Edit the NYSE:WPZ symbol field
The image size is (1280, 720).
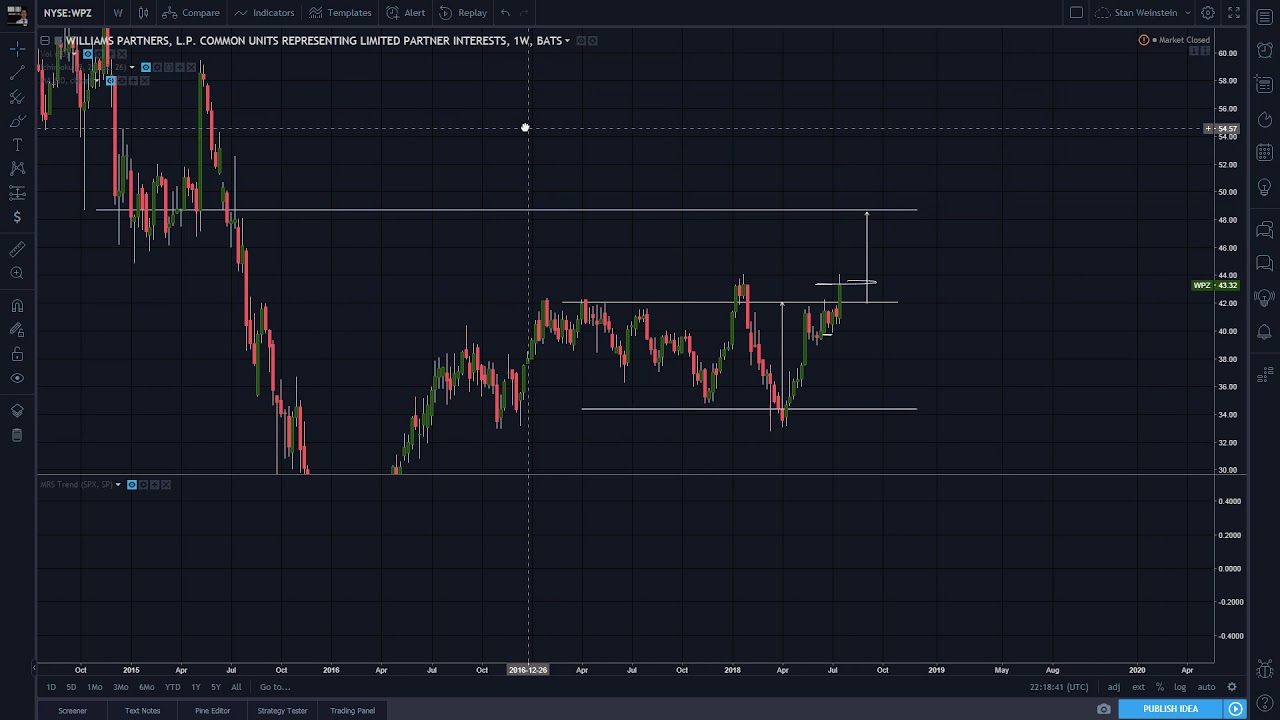pos(68,13)
